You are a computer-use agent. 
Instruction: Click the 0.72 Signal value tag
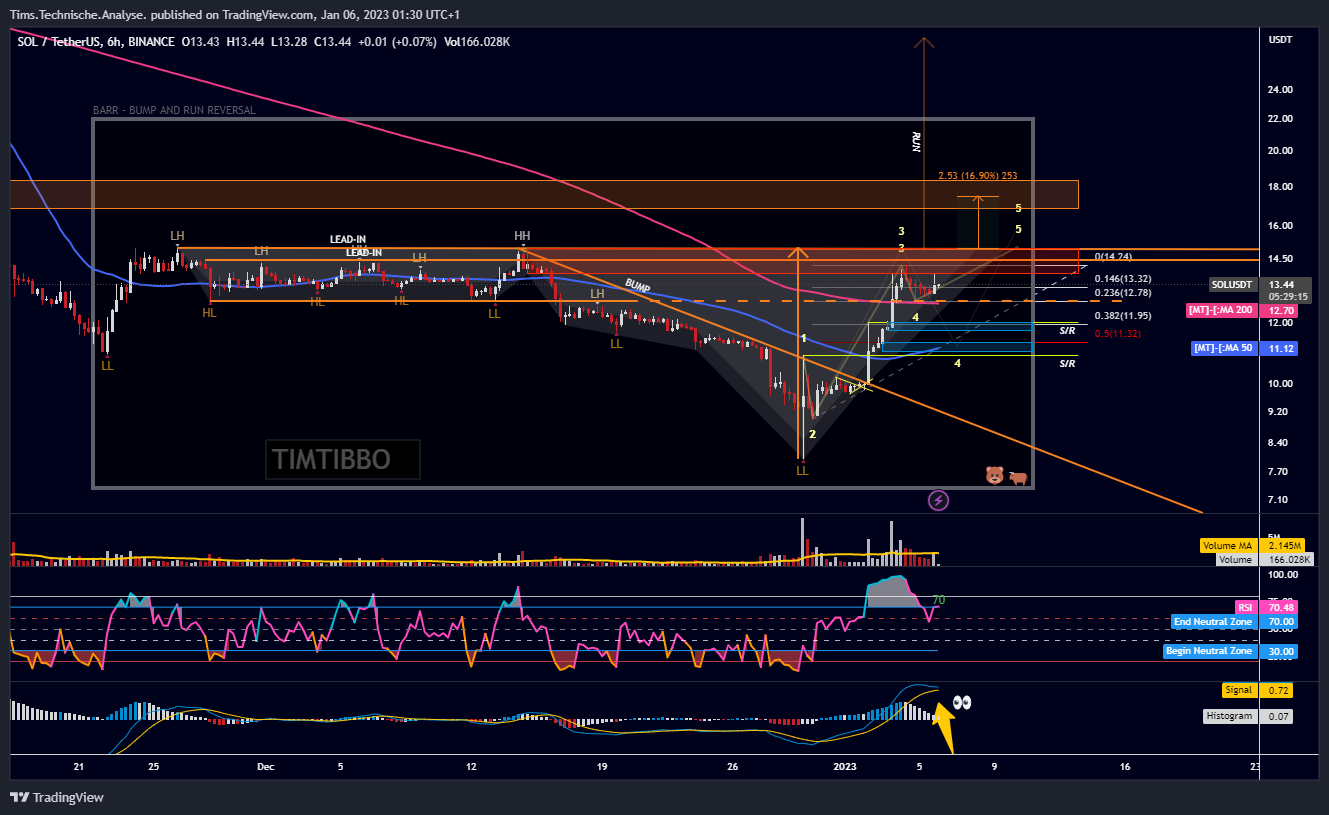pos(1278,690)
